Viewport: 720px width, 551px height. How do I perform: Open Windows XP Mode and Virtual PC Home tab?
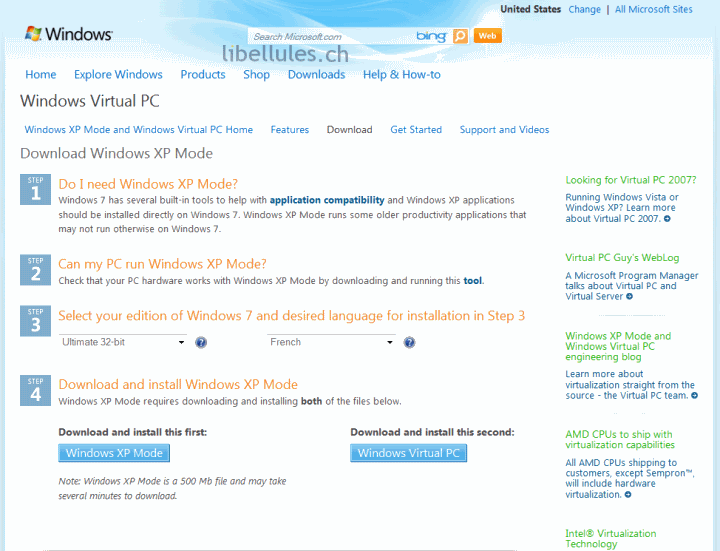139,130
